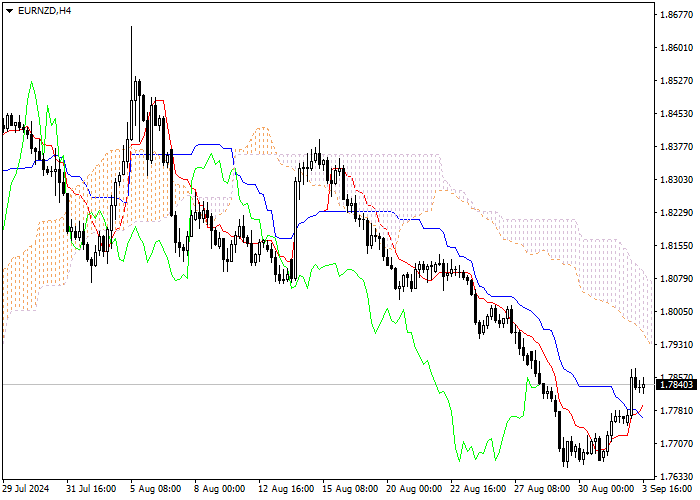
Task: Click the 8 Aug 00:00 time label
Action: (x=220, y=489)
